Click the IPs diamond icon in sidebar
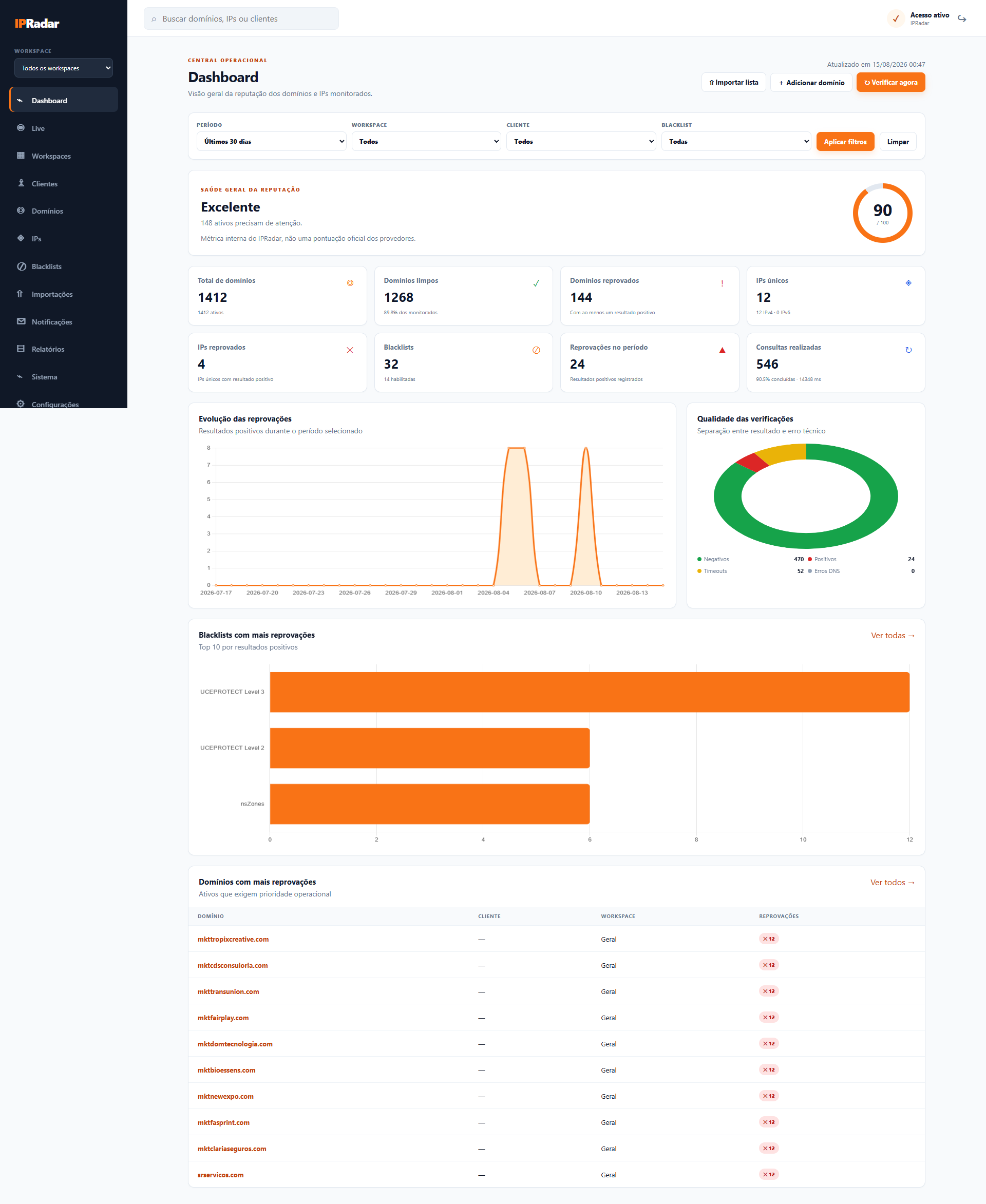 [x=21, y=239]
